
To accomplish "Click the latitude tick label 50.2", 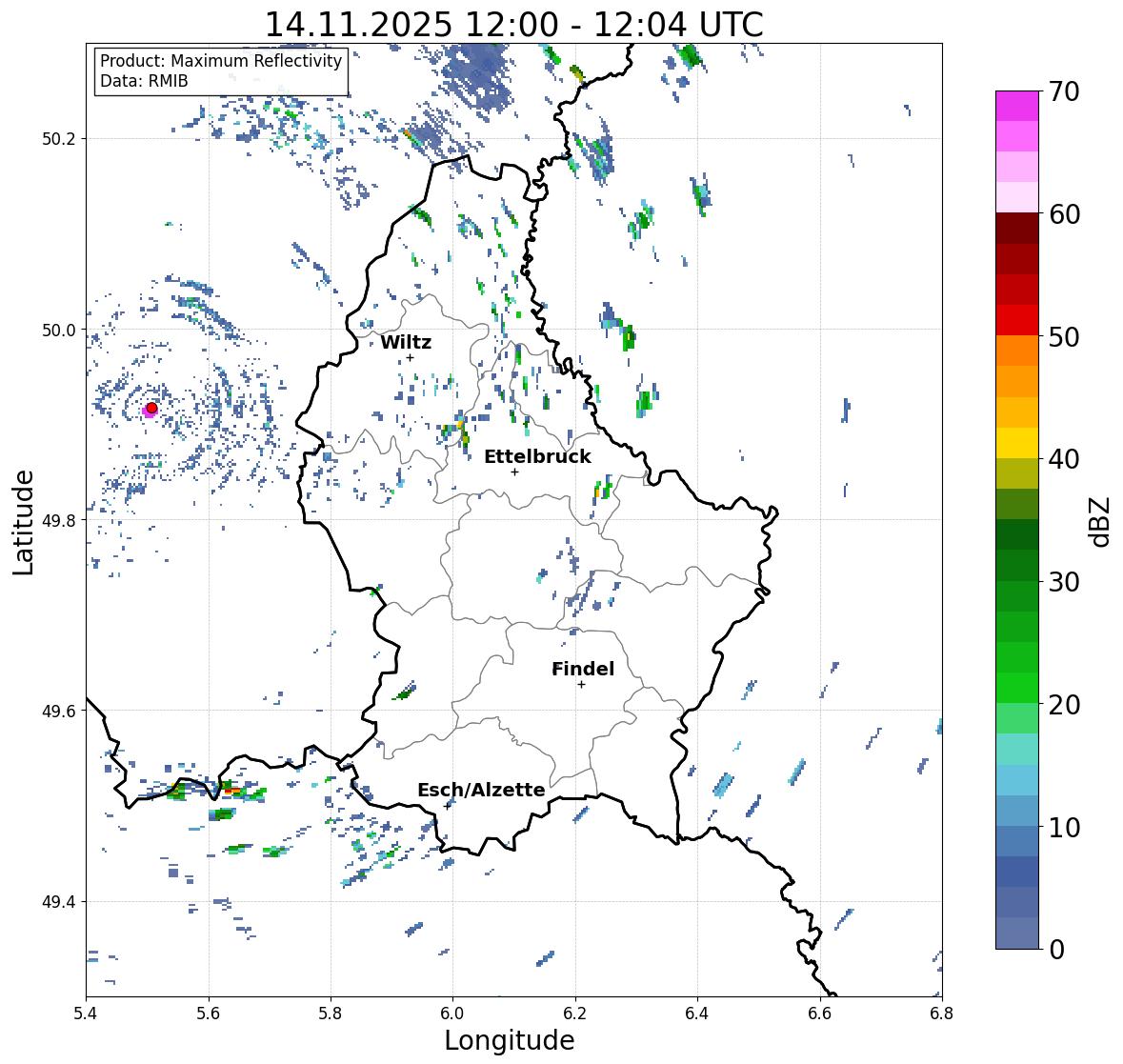I will tap(59, 139).
